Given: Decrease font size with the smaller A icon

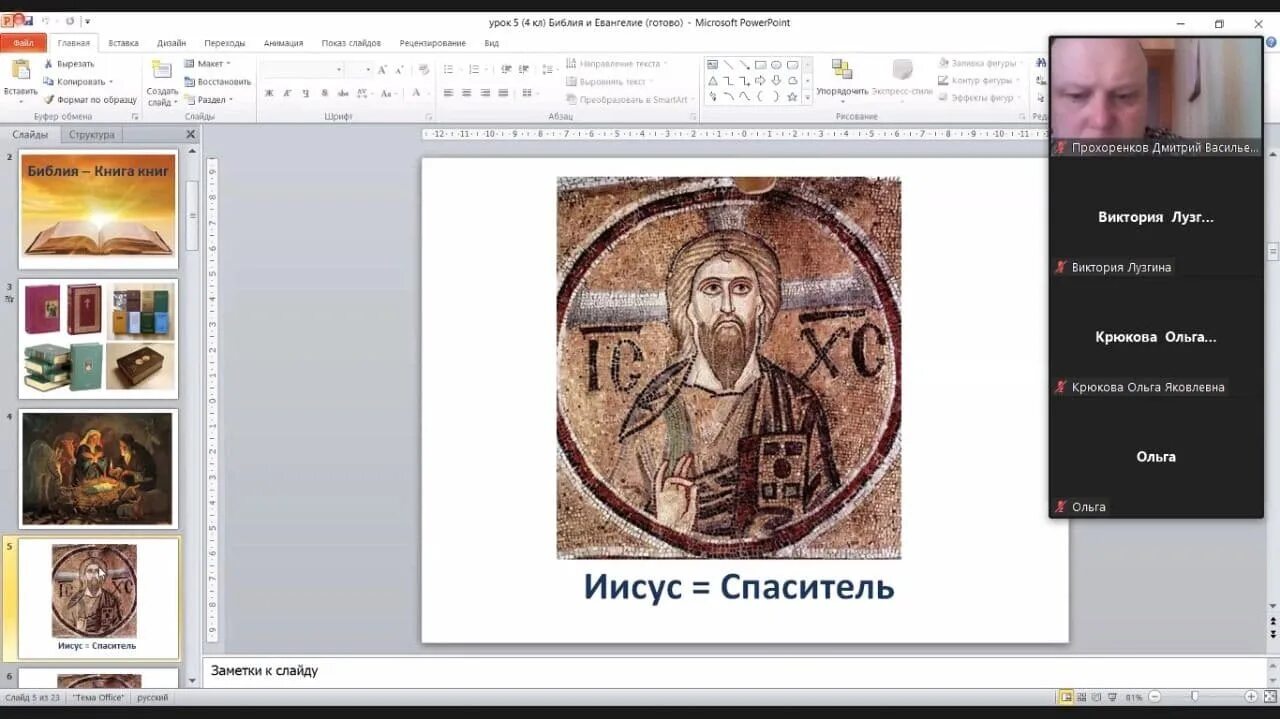Looking at the screenshot, I should pyautogui.click(x=398, y=70).
